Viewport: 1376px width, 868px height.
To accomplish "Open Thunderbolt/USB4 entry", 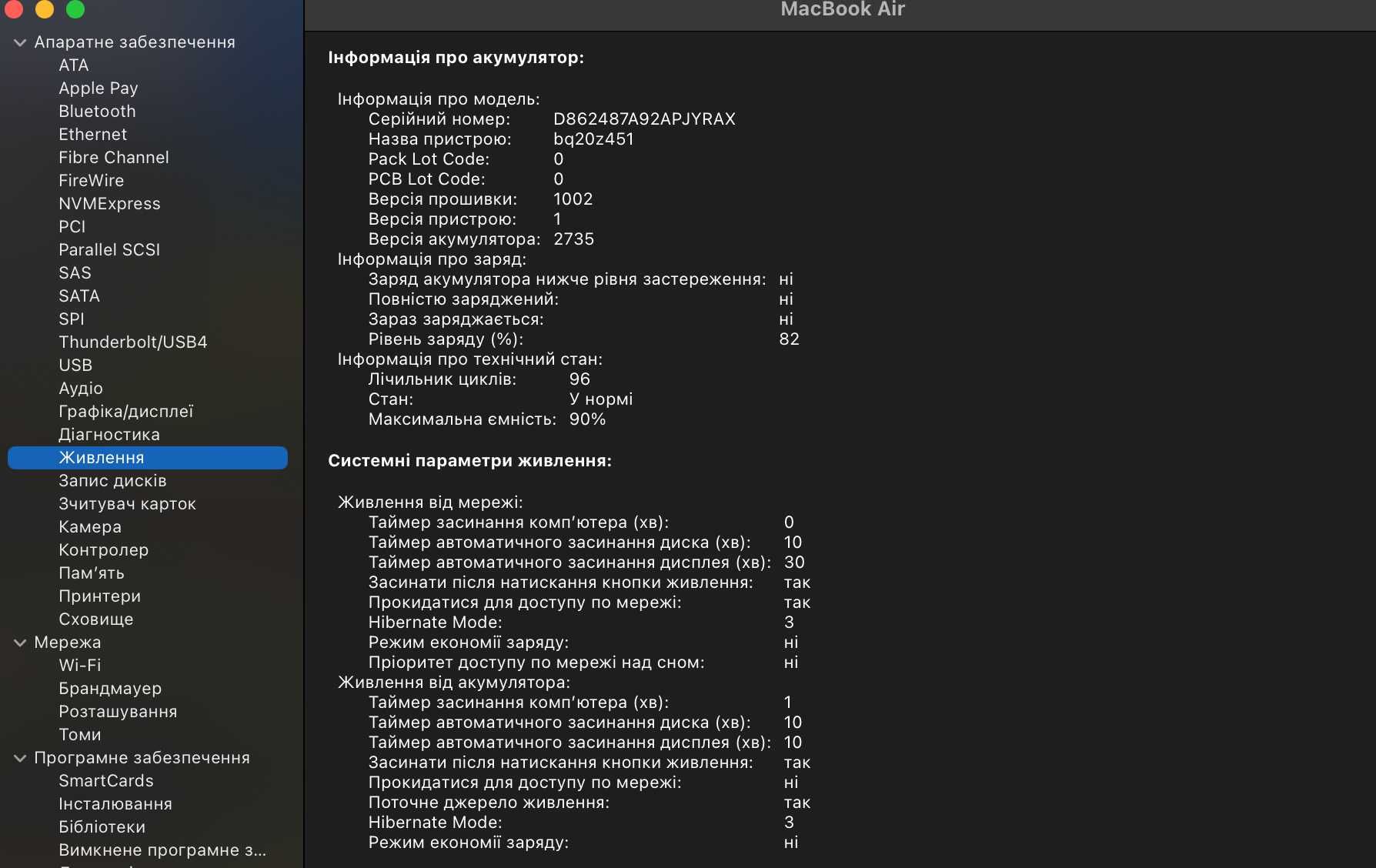I will (x=133, y=342).
